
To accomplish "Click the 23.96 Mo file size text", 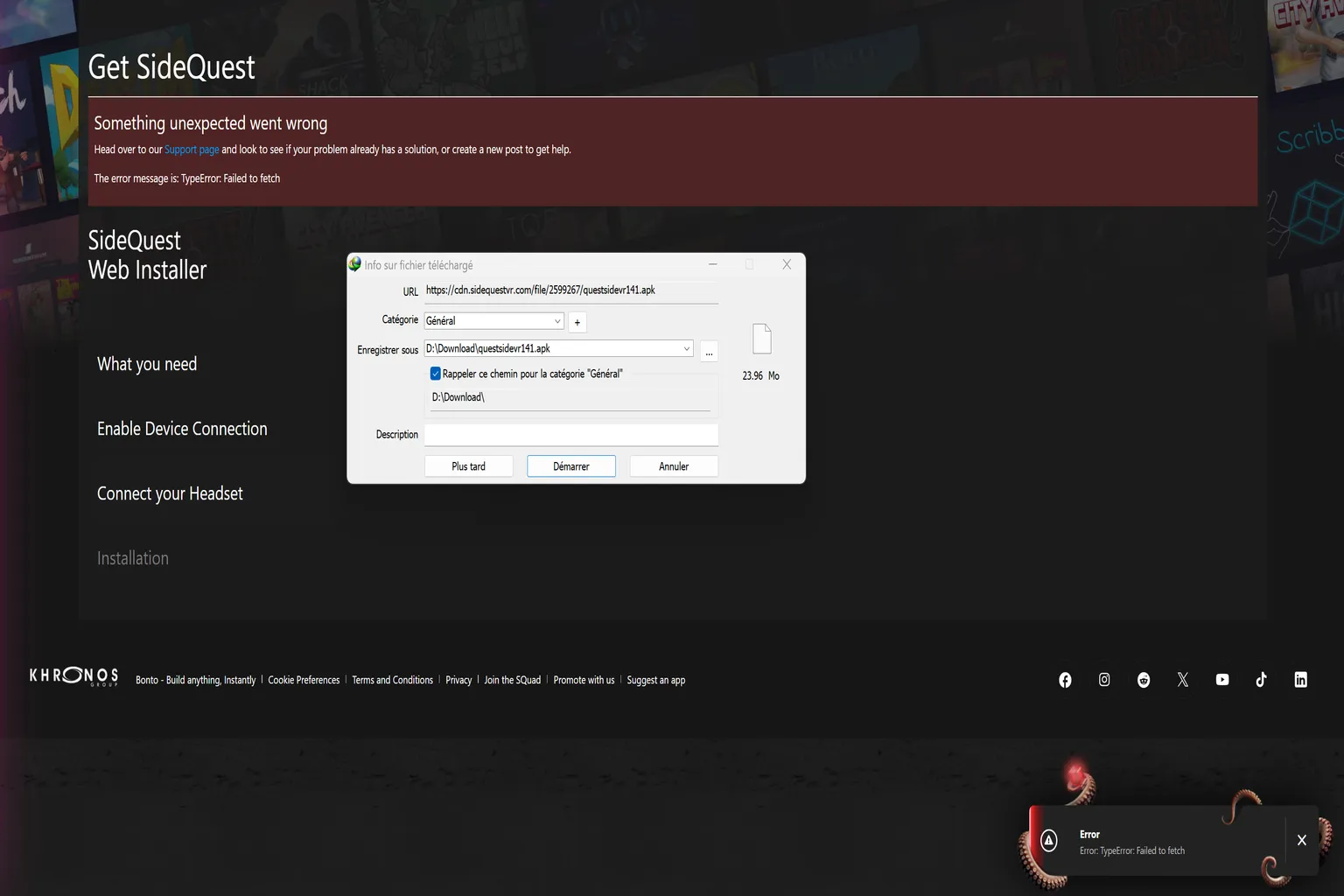I will coord(761,376).
